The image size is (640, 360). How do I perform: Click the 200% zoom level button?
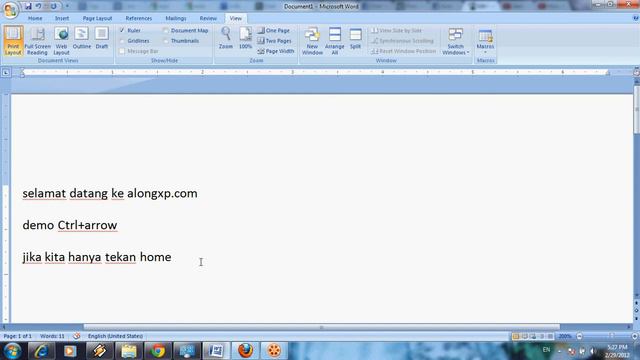click(565, 336)
